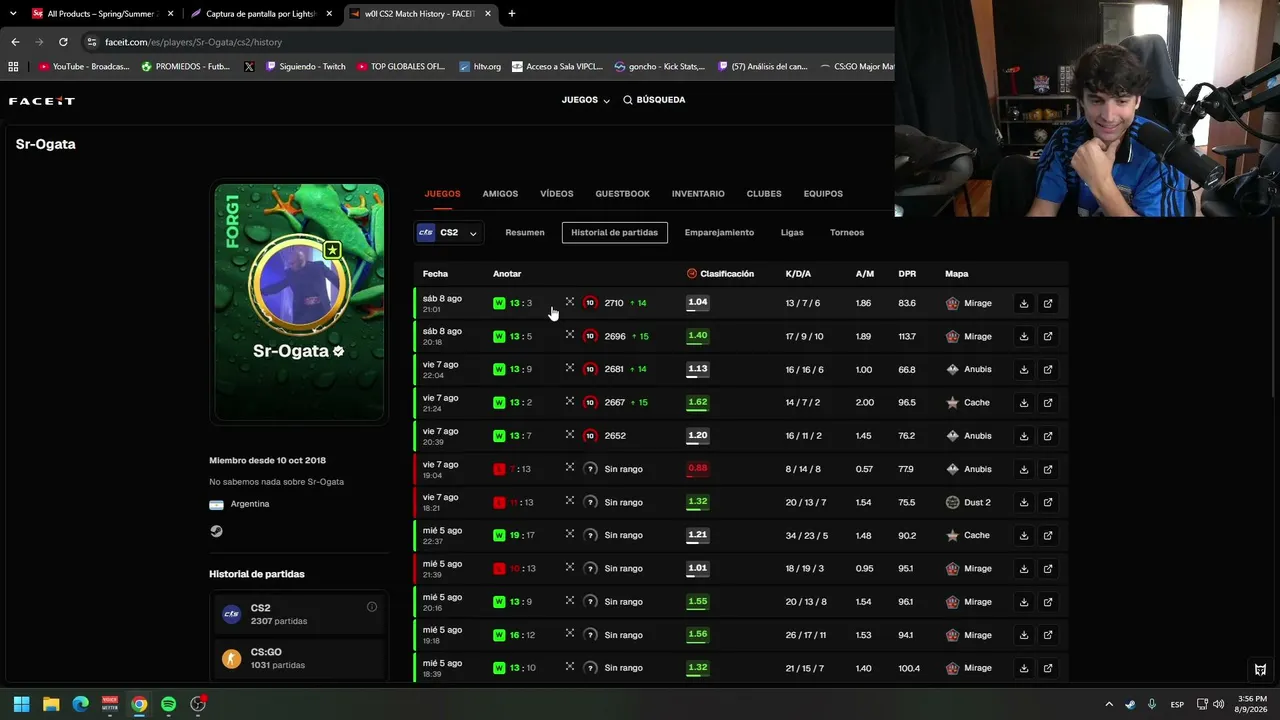Download the demo for the 20:18 Mirage match

pyautogui.click(x=1023, y=336)
